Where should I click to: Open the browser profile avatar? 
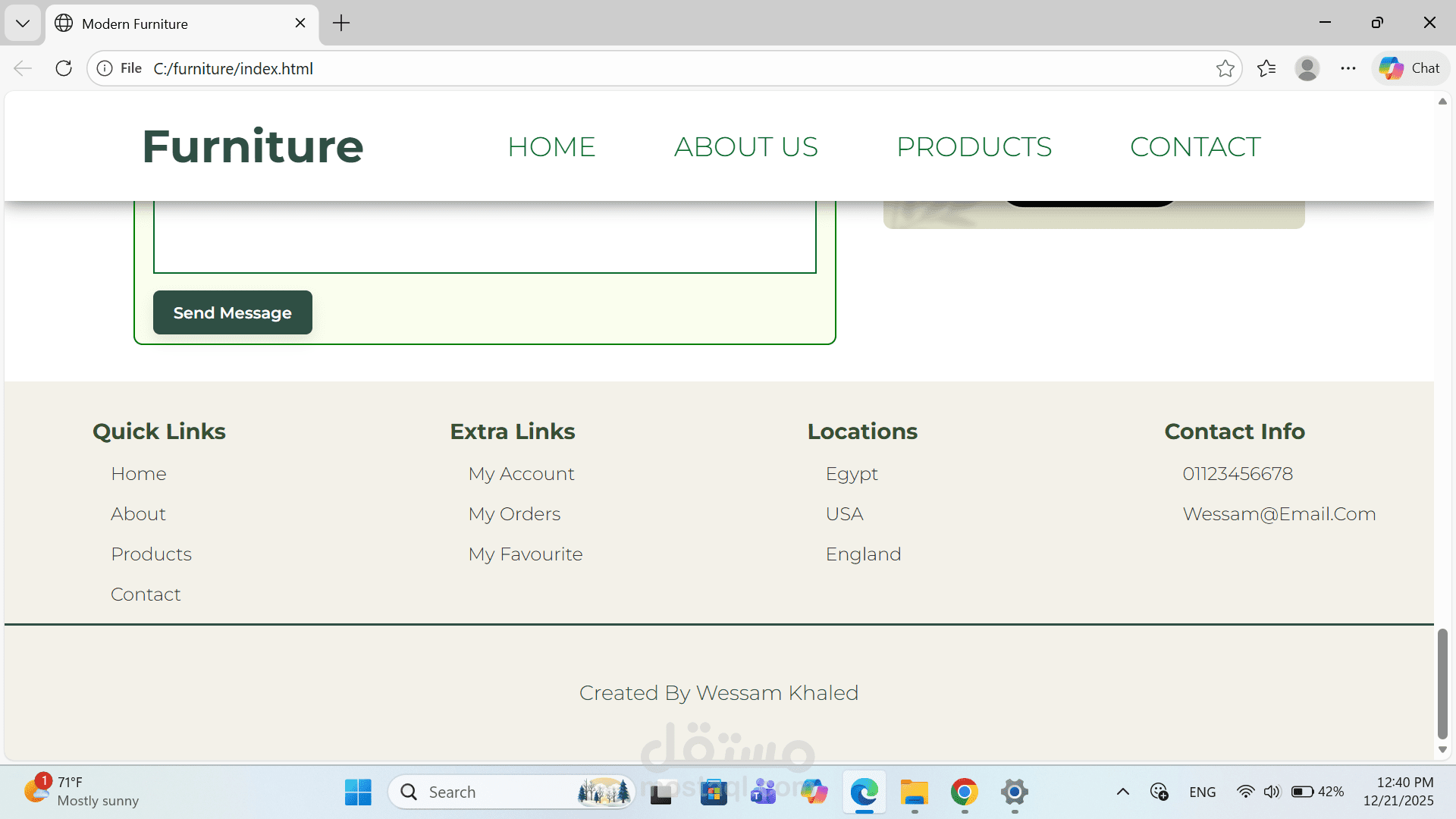point(1307,68)
